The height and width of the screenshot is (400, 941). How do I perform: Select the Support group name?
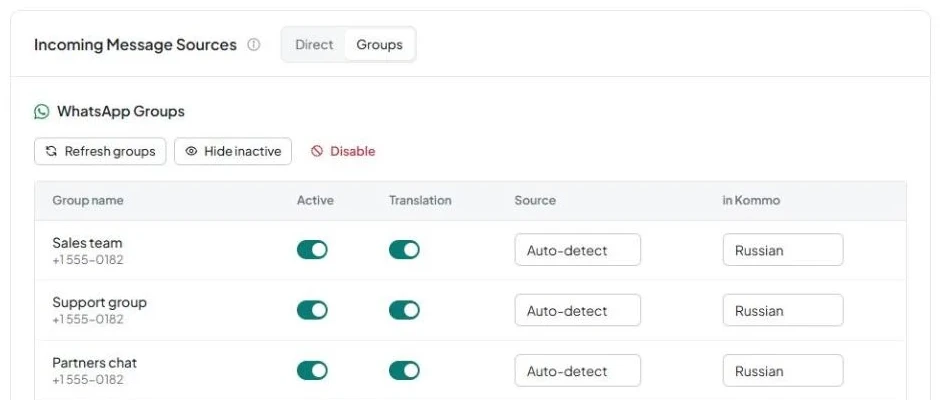click(99, 302)
